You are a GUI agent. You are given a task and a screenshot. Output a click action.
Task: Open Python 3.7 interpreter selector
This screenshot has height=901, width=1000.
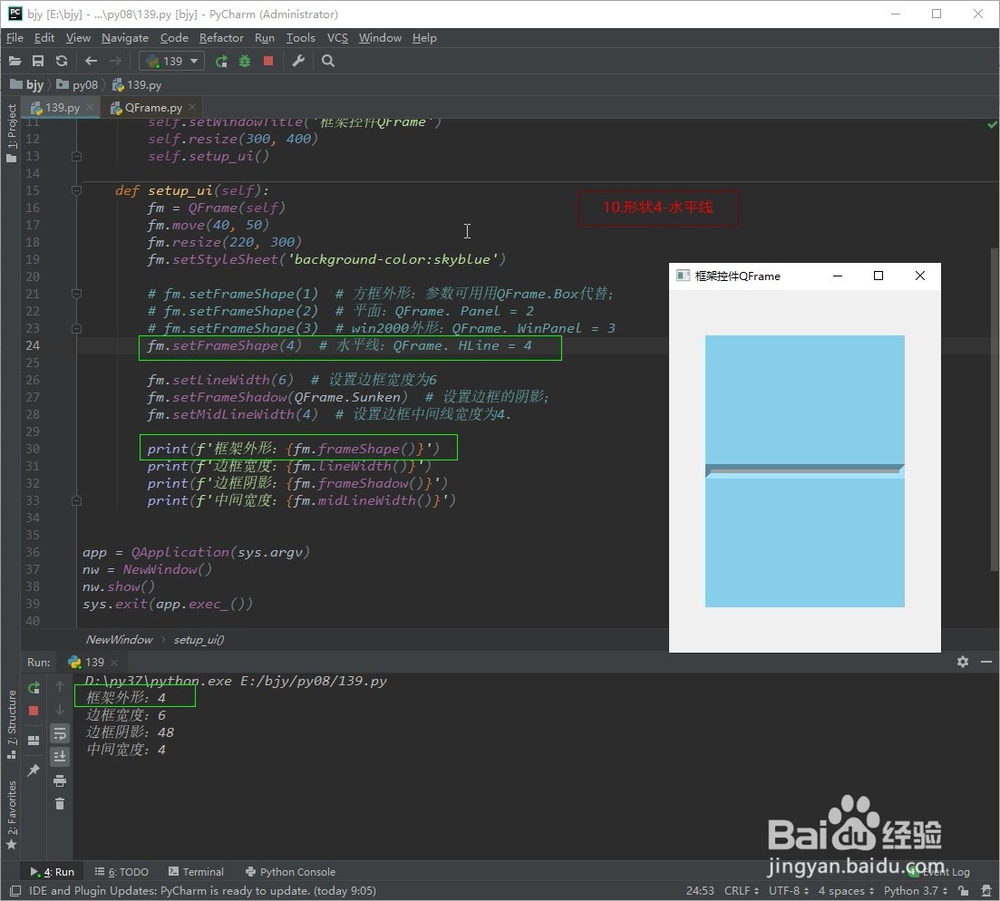(x=915, y=891)
